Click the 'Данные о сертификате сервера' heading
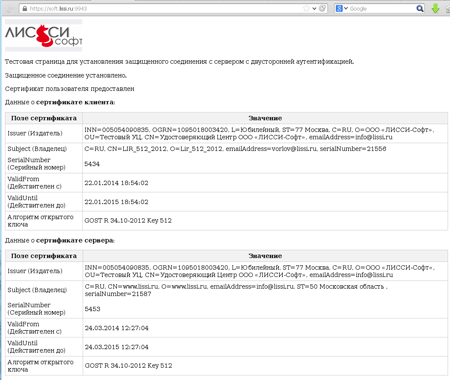Screen dimensions: 450x380 [60, 240]
